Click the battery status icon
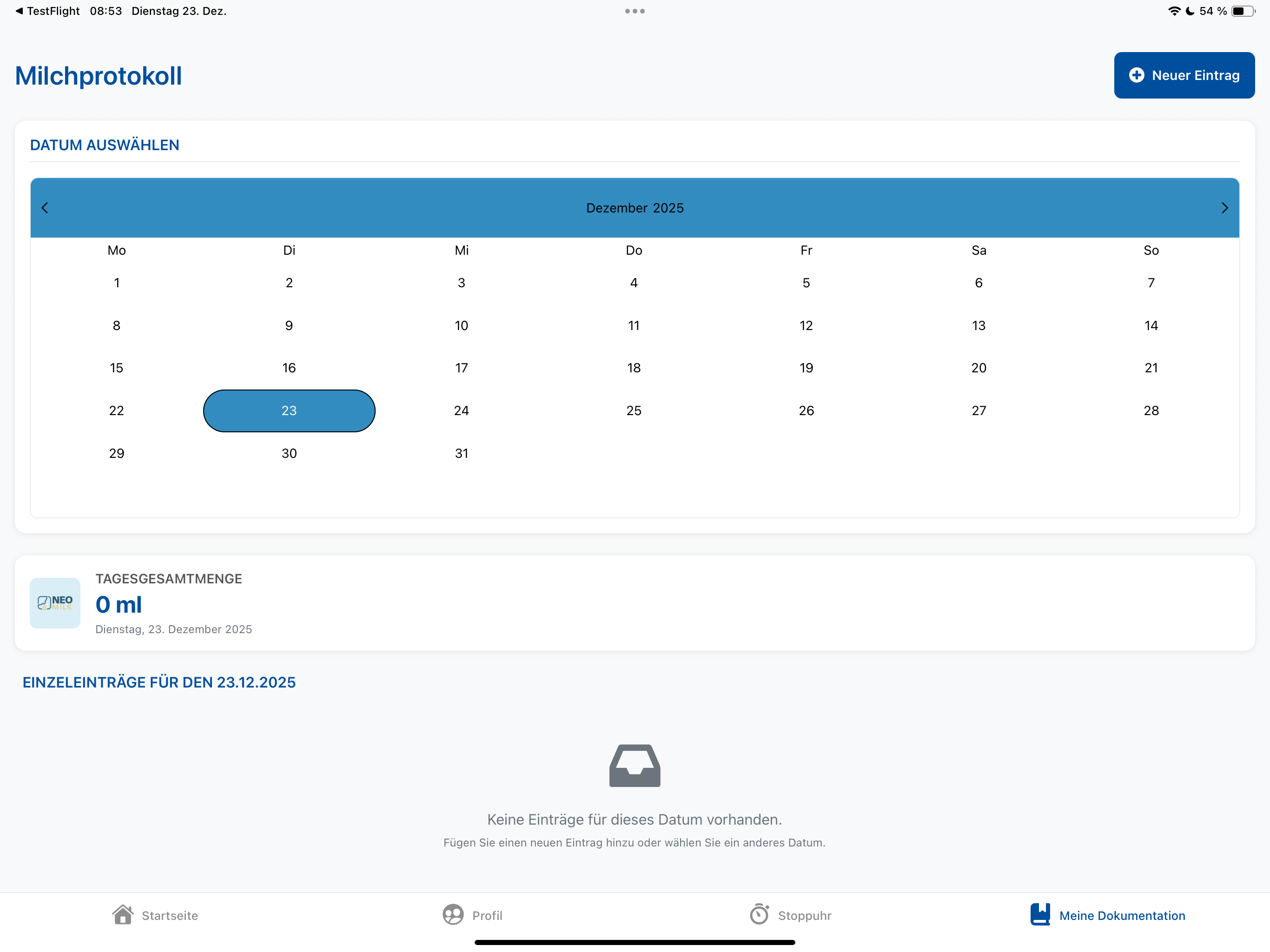This screenshot has width=1270, height=952. point(1243,11)
